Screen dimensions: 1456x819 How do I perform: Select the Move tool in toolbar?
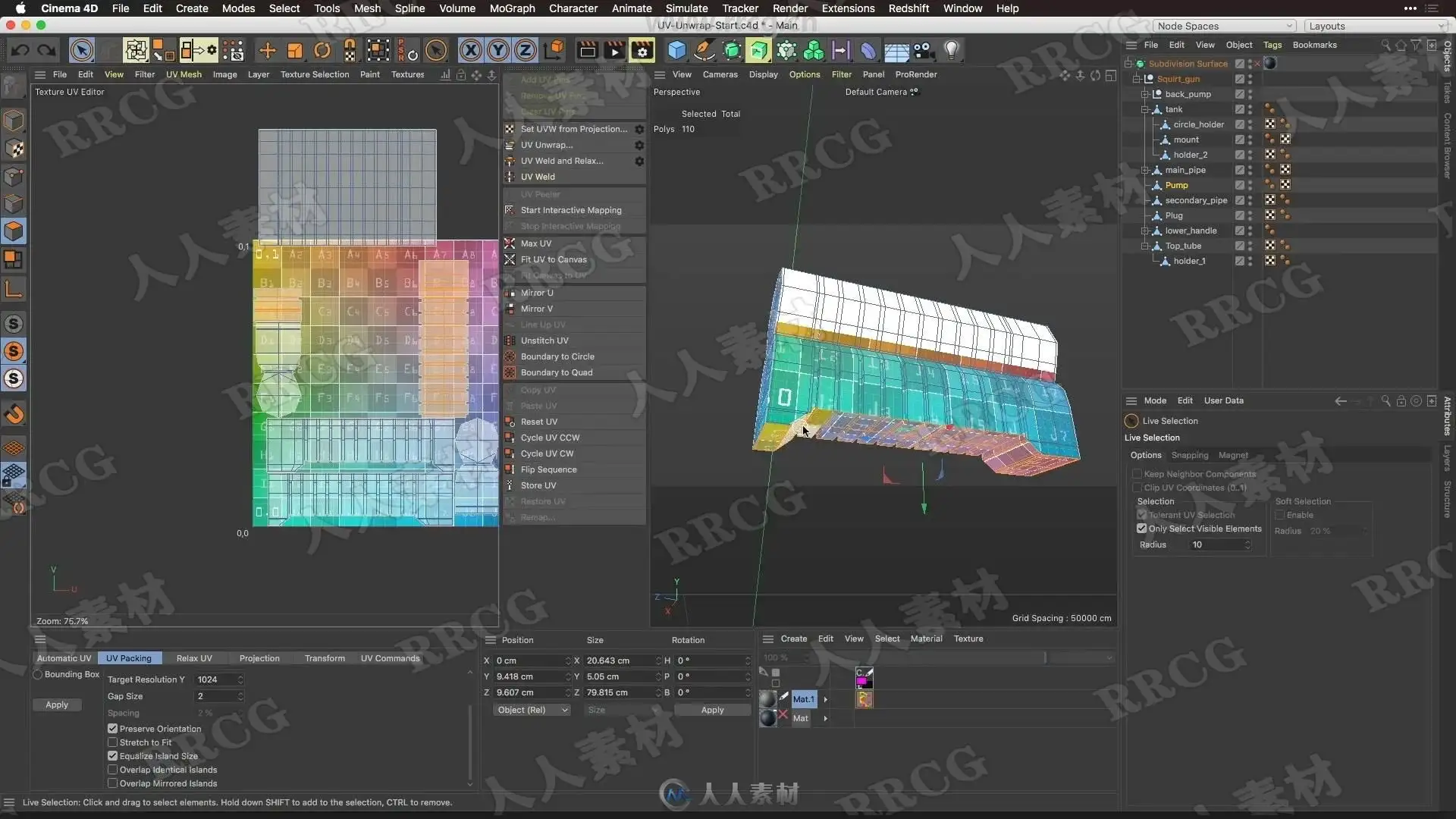pos(267,51)
